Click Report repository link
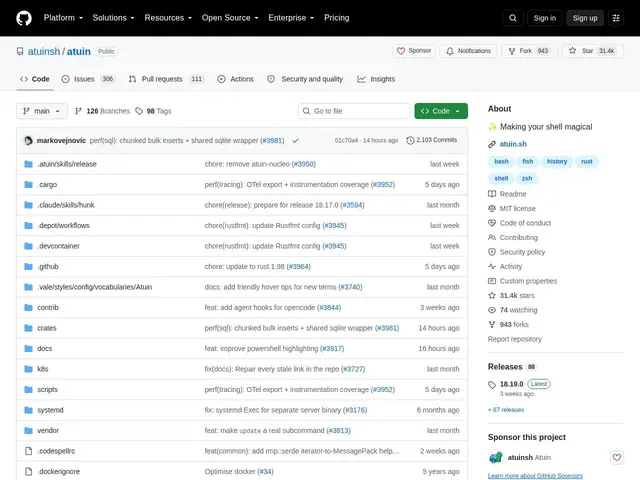Image resolution: width=640 pixels, height=480 pixels. point(515,339)
